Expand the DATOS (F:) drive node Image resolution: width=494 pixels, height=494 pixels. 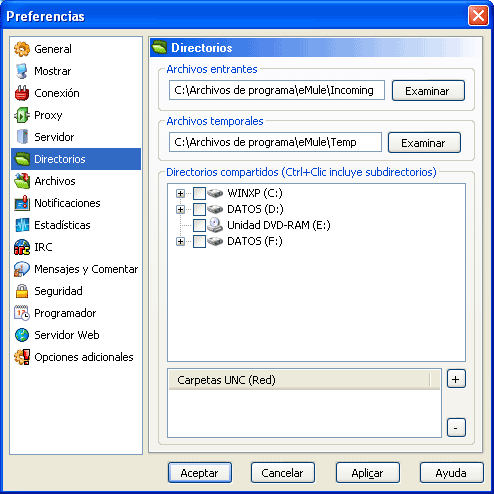[180, 241]
